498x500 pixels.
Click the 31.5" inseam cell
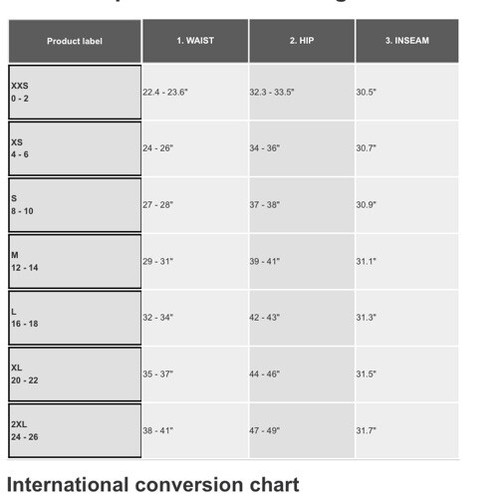tap(407, 374)
